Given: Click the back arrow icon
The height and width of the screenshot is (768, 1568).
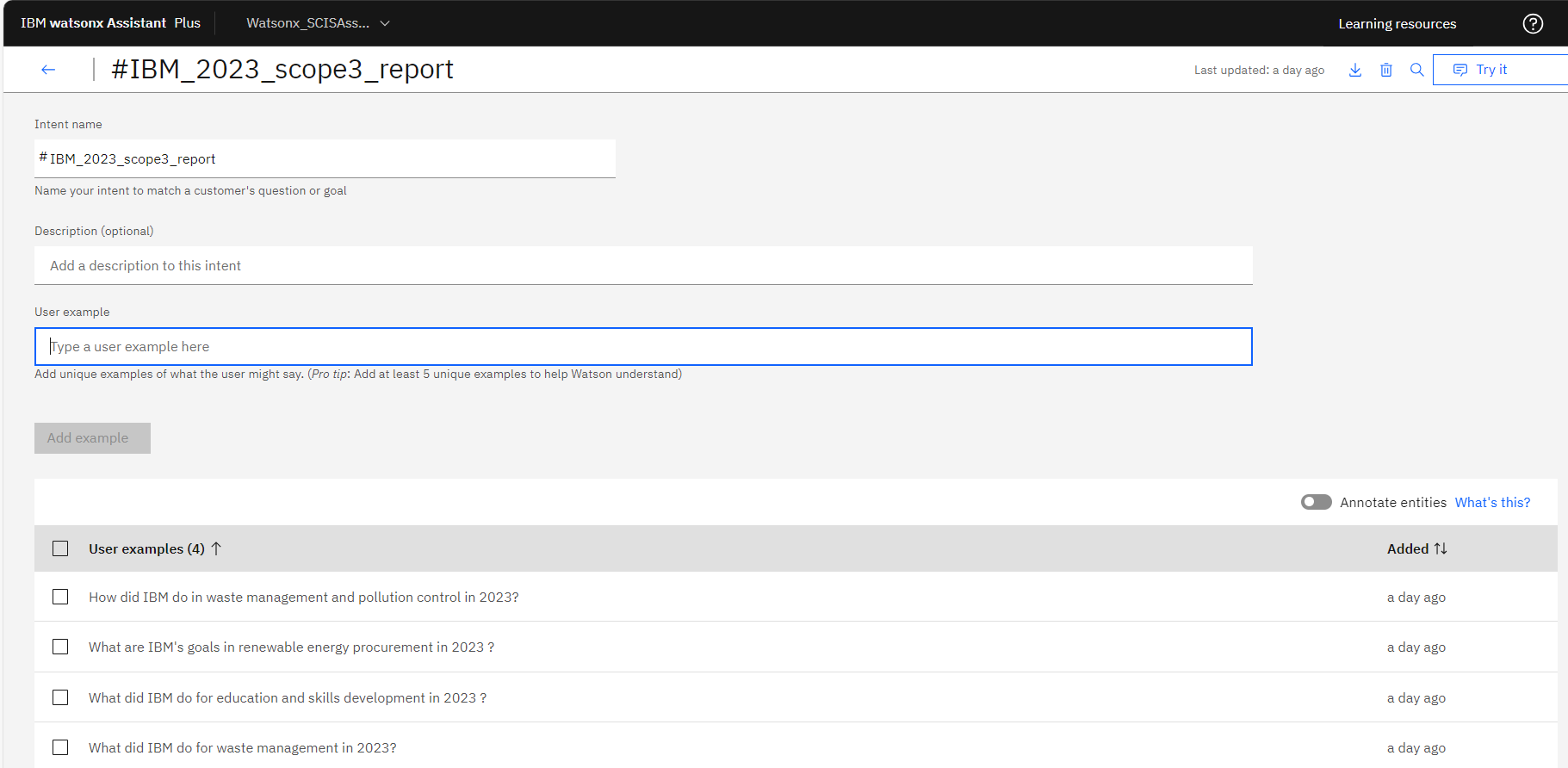Looking at the screenshot, I should pos(48,70).
